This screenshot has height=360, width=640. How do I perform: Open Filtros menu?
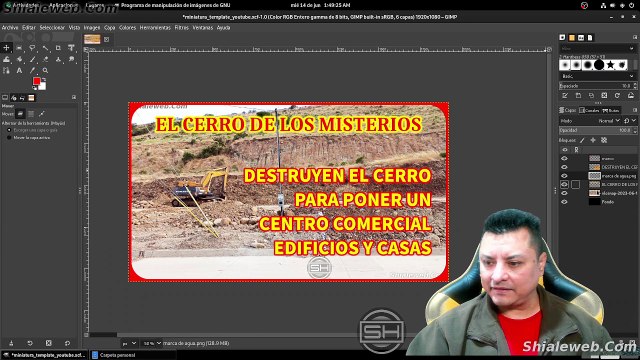tap(182, 28)
